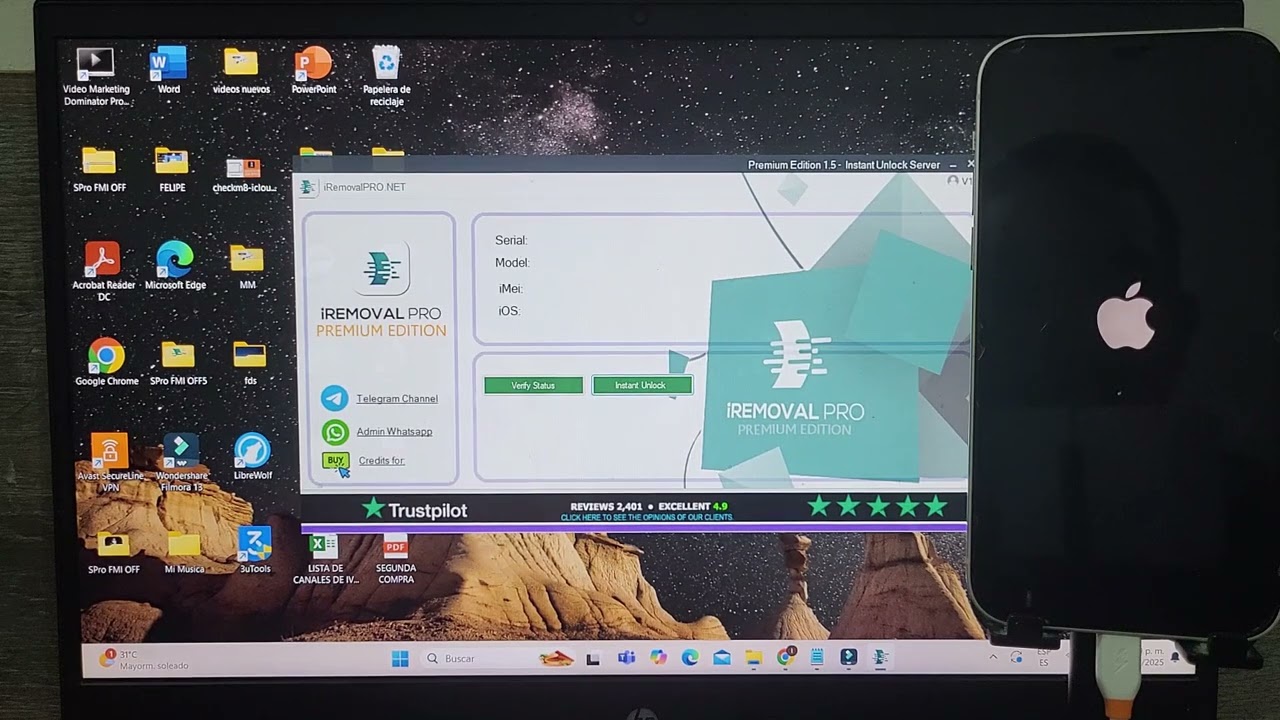
Task: Open the Mi Musica folder
Action: tap(184, 551)
